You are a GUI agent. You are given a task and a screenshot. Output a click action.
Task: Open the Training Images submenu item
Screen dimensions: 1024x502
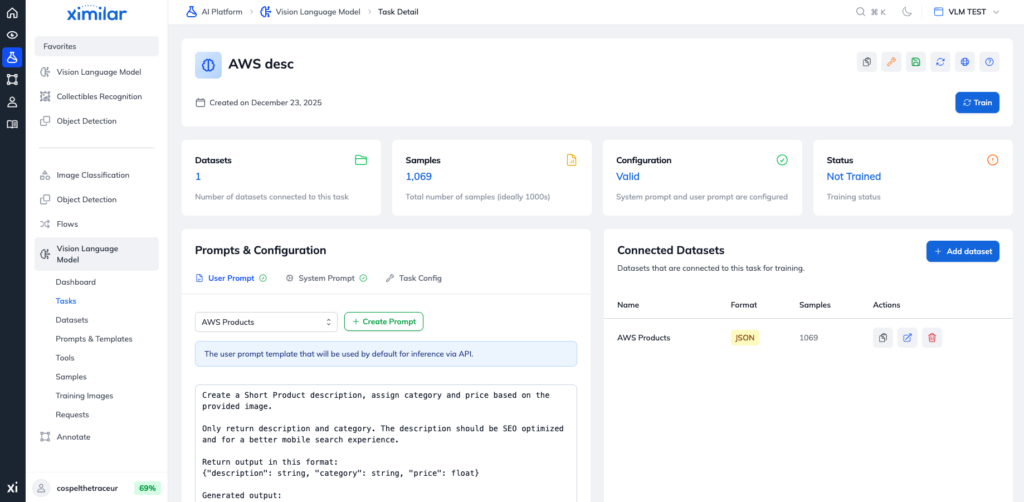click(84, 396)
